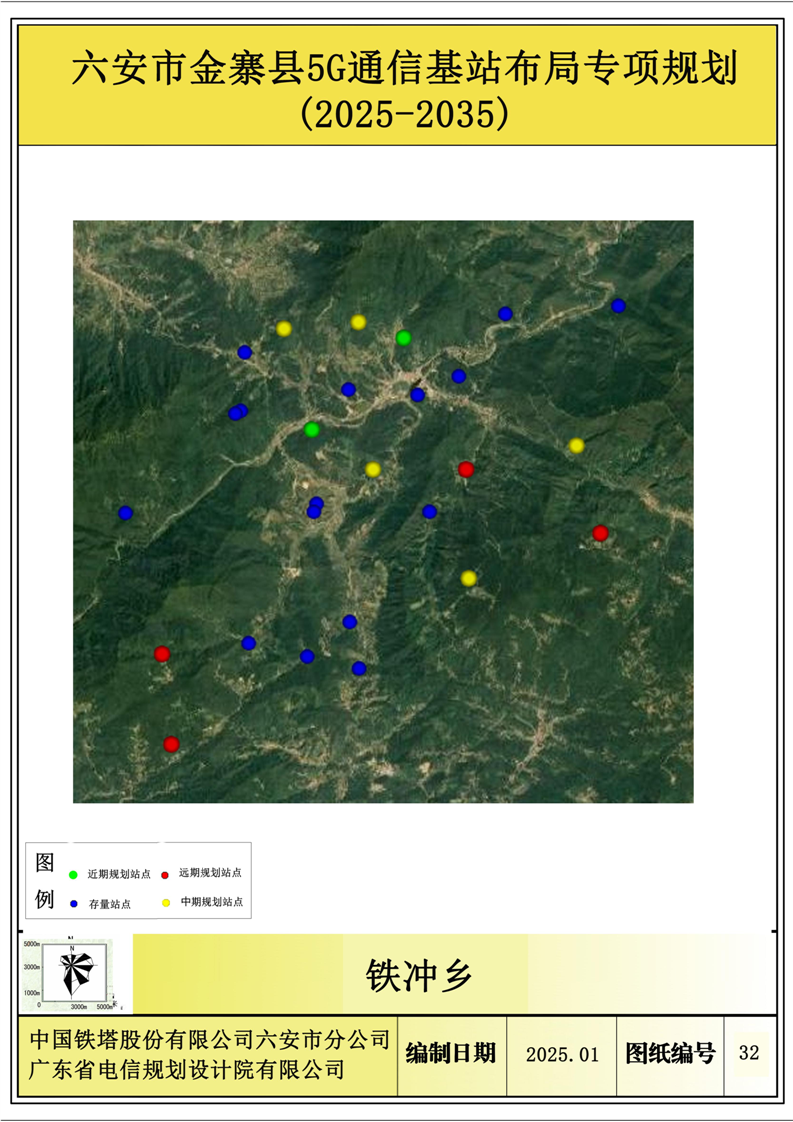Click the 图例 legend heading
The width and height of the screenshot is (793, 1122).
(44, 880)
